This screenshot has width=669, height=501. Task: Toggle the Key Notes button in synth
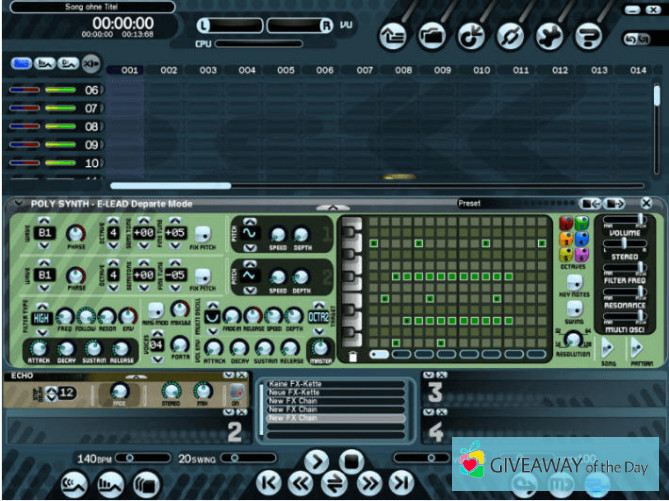click(x=574, y=284)
